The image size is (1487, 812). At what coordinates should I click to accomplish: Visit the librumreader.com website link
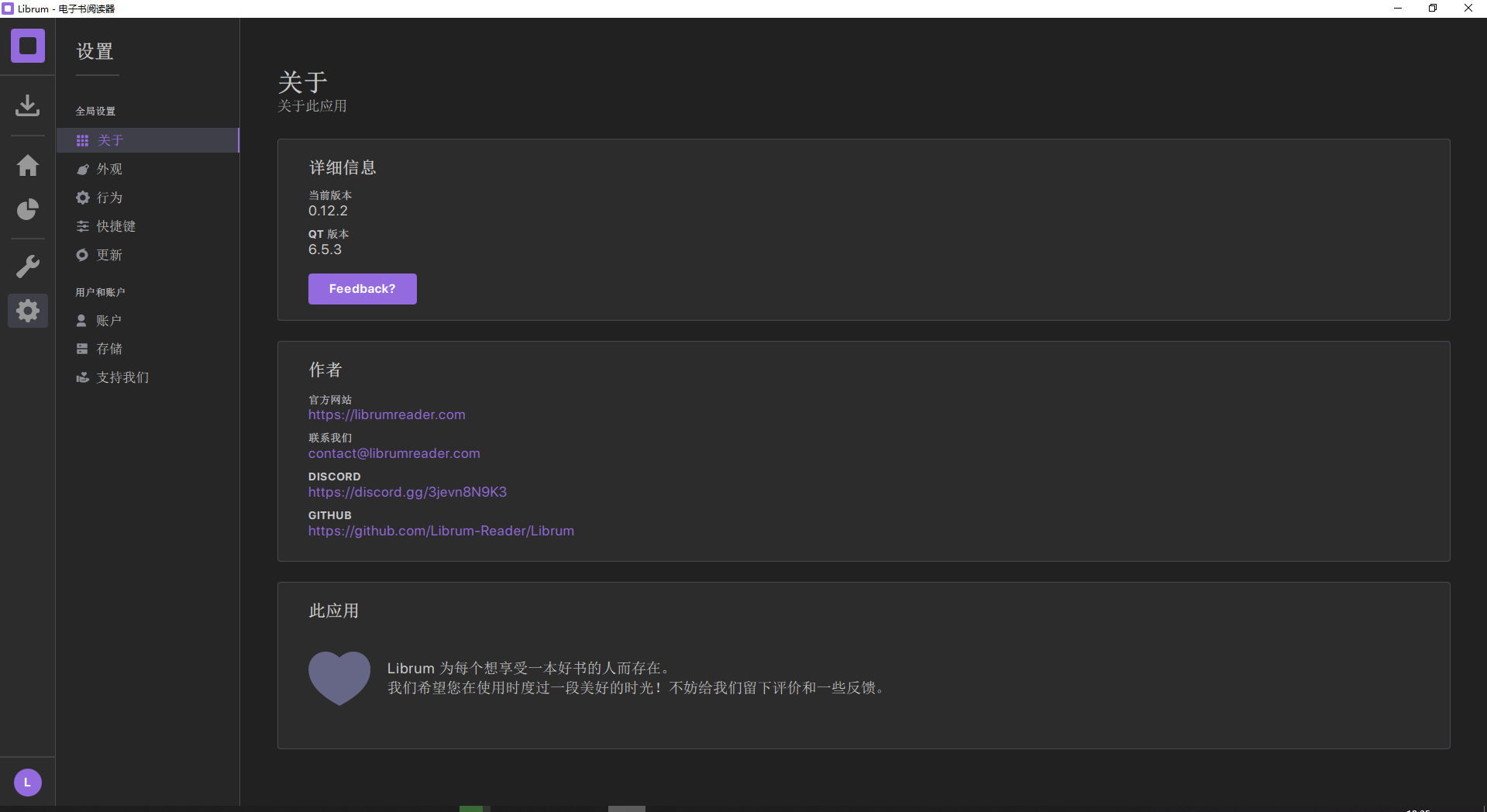click(387, 415)
